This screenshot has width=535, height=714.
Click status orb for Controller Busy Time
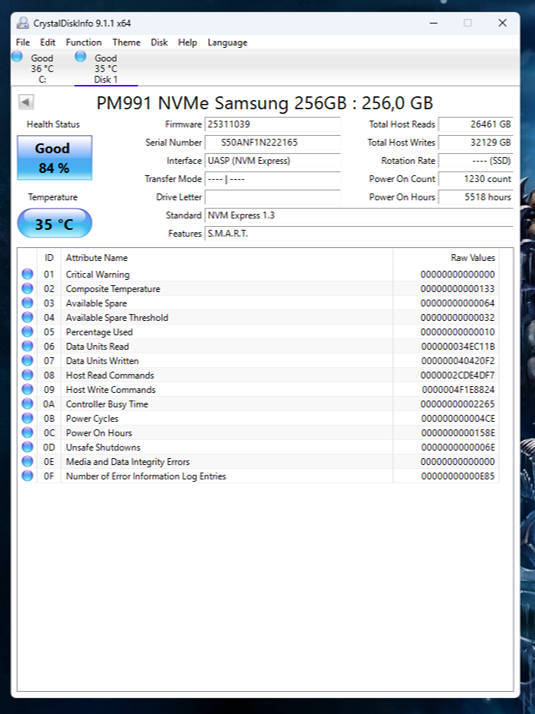(27, 403)
